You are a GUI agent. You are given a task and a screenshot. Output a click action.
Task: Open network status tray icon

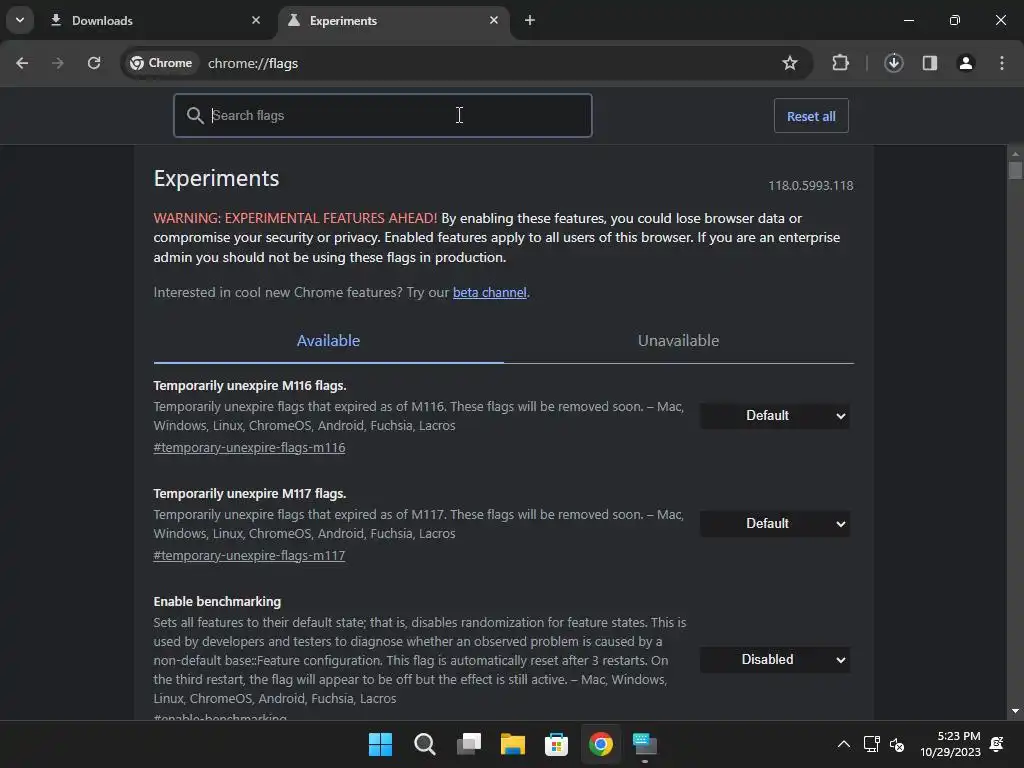click(871, 744)
